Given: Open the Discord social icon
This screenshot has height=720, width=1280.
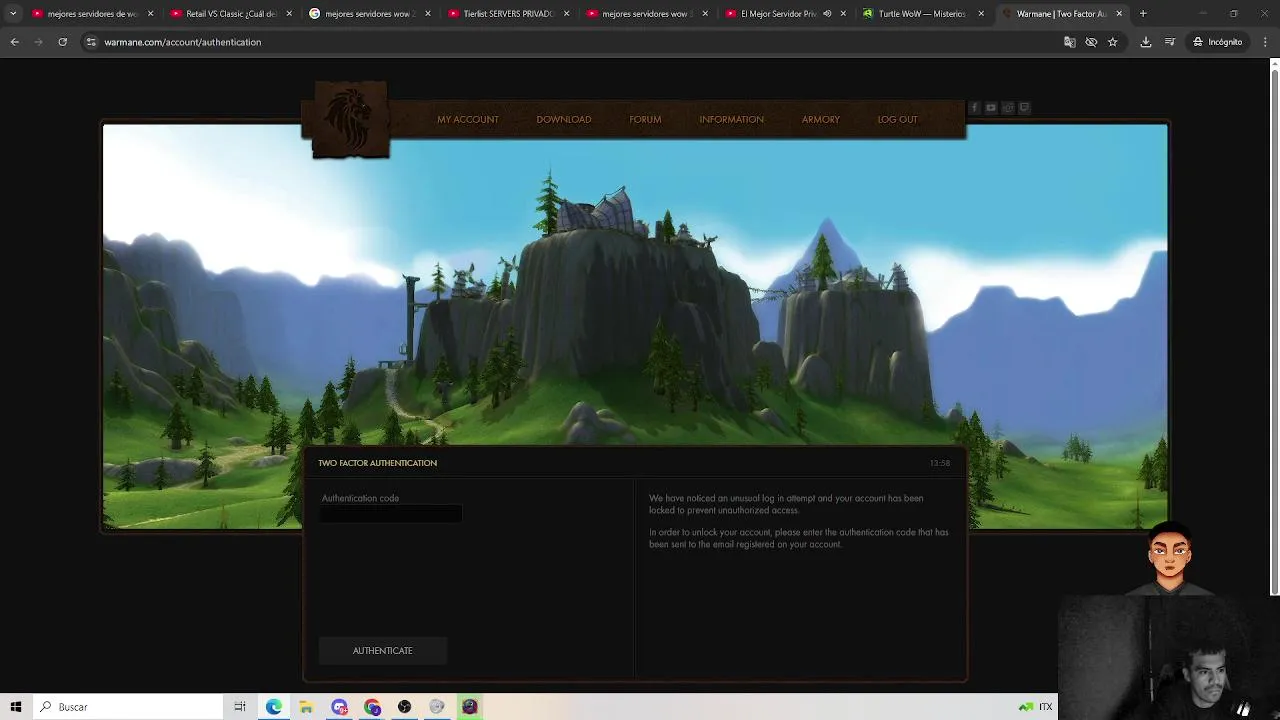Looking at the screenshot, I should click(x=1008, y=108).
